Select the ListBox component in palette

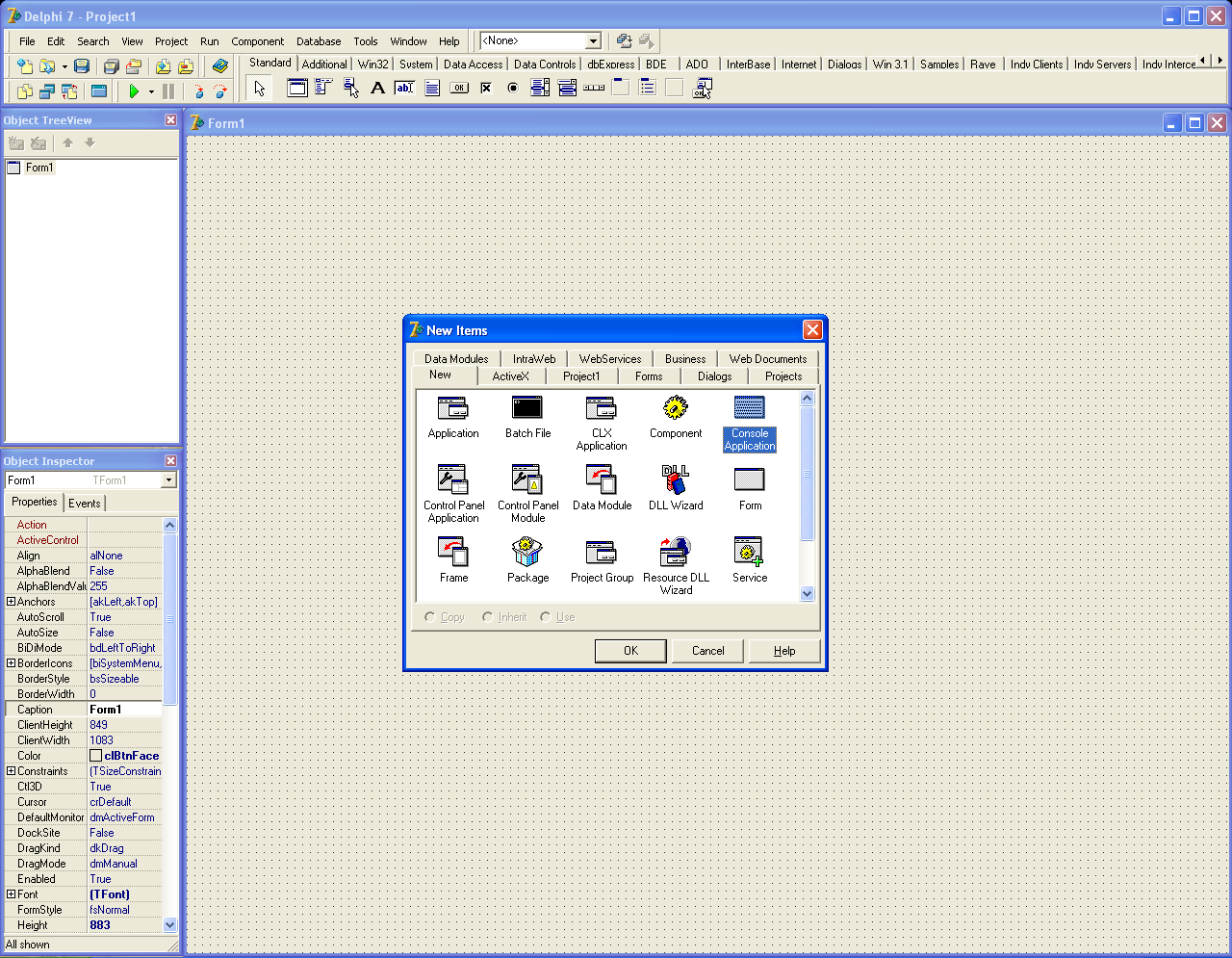point(540,88)
